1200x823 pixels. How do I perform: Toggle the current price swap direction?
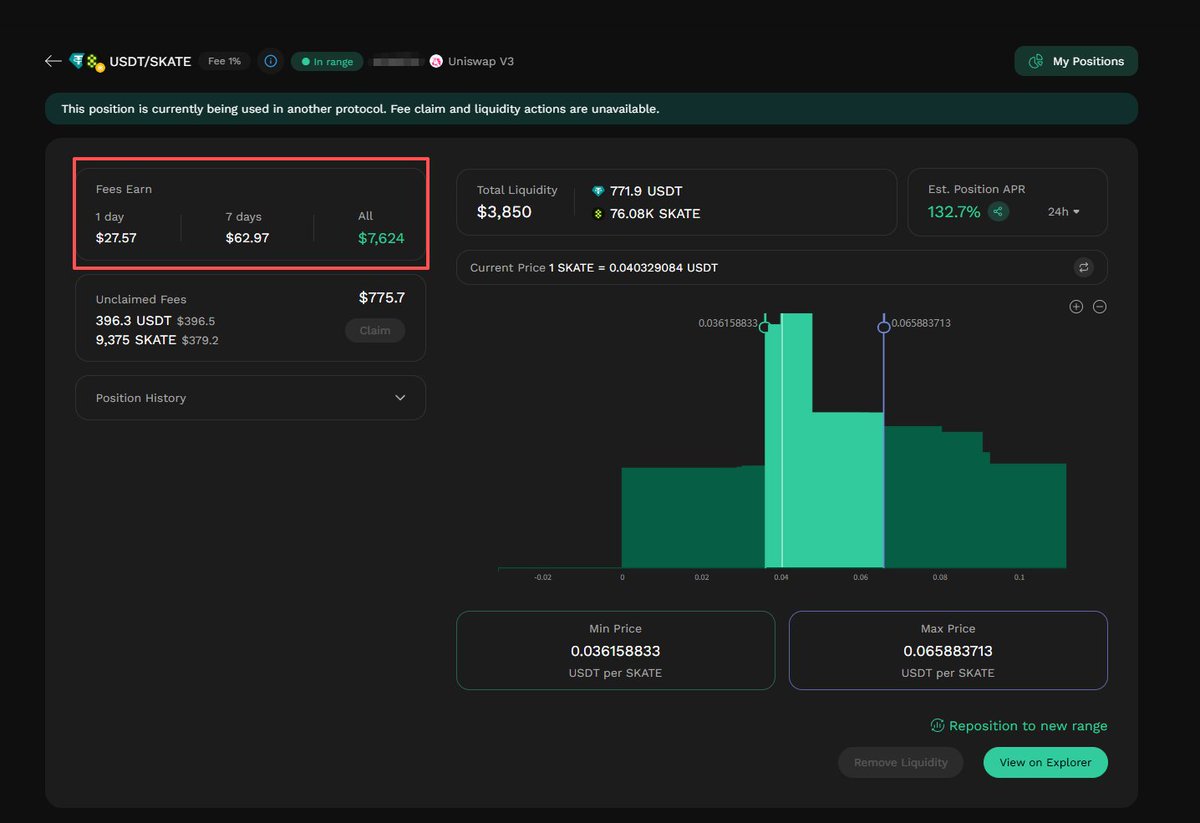pyautogui.click(x=1083, y=267)
